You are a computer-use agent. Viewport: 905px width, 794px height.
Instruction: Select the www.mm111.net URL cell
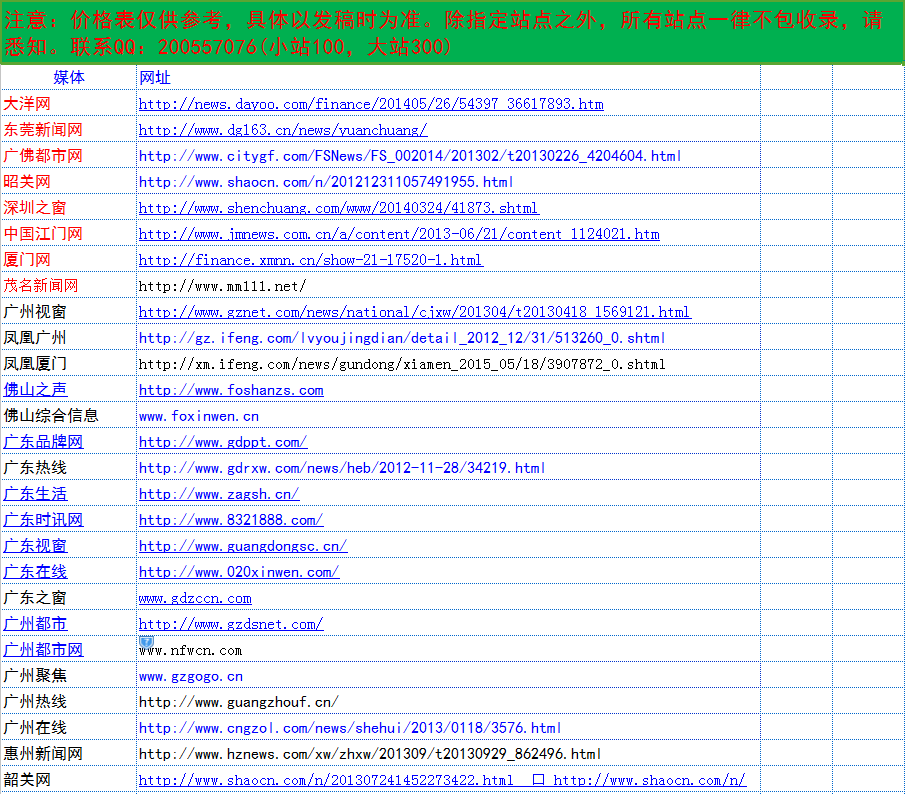(448, 285)
